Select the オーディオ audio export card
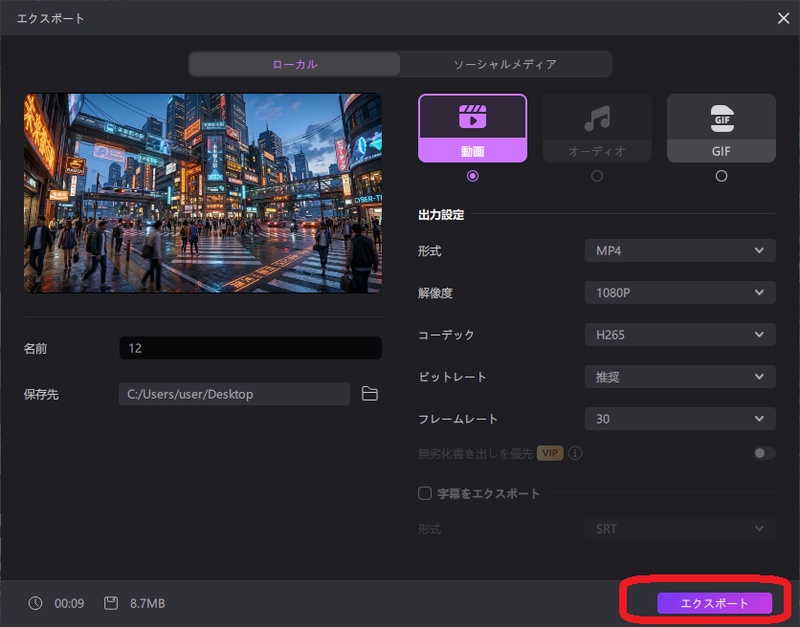Image resolution: width=800 pixels, height=627 pixels. (x=597, y=128)
